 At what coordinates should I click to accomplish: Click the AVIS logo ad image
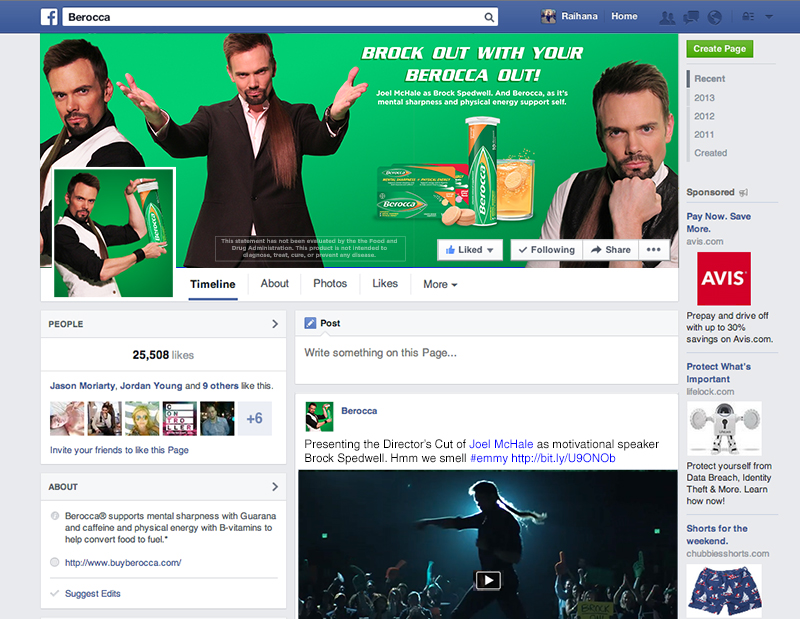(x=723, y=279)
